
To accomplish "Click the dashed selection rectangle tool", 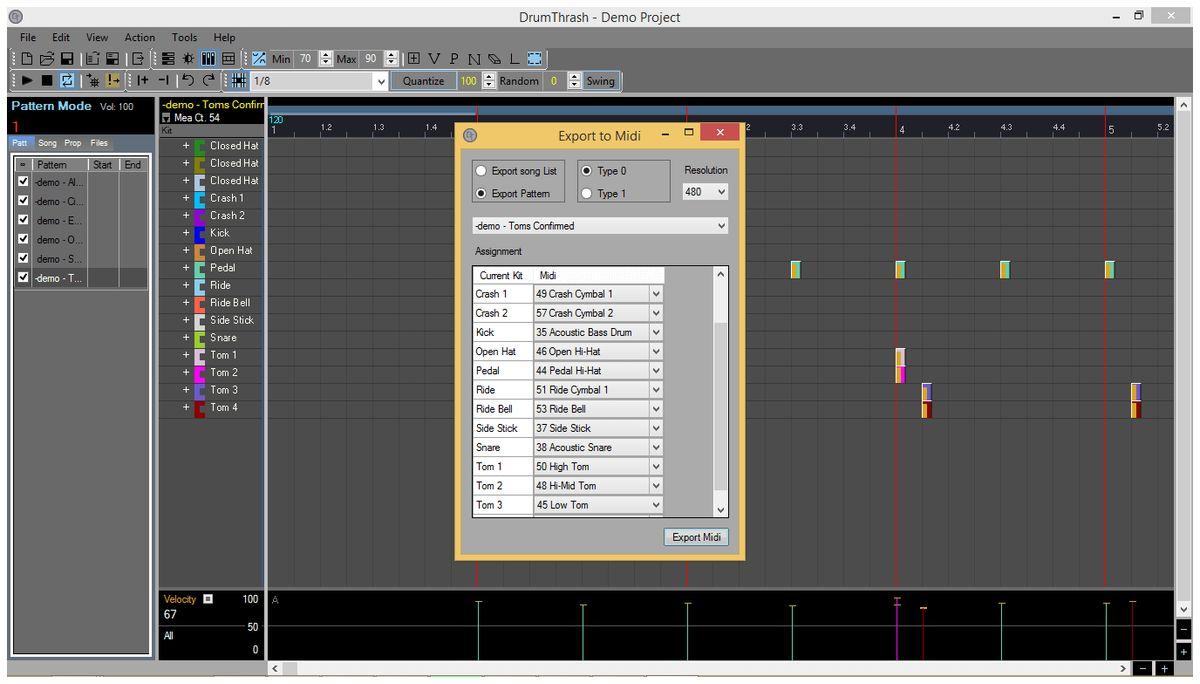I will [x=535, y=59].
